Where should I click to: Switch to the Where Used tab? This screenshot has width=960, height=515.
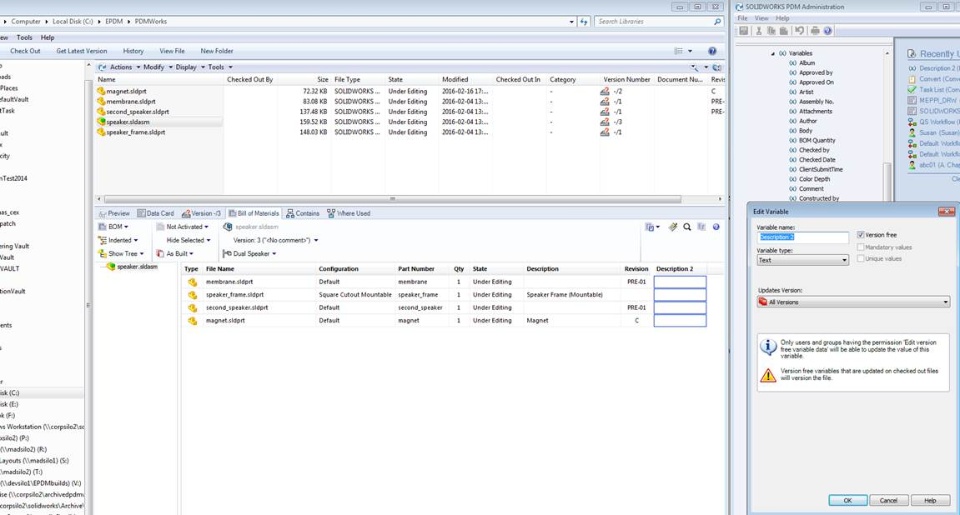point(349,214)
